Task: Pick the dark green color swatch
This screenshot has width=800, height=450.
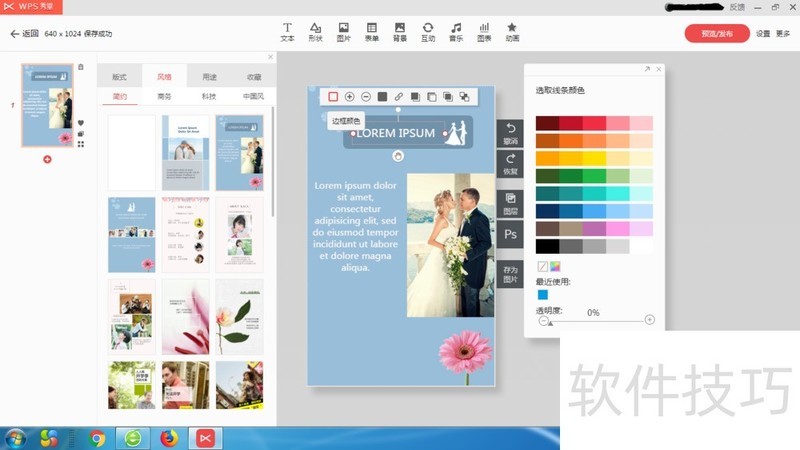Action: (547, 176)
